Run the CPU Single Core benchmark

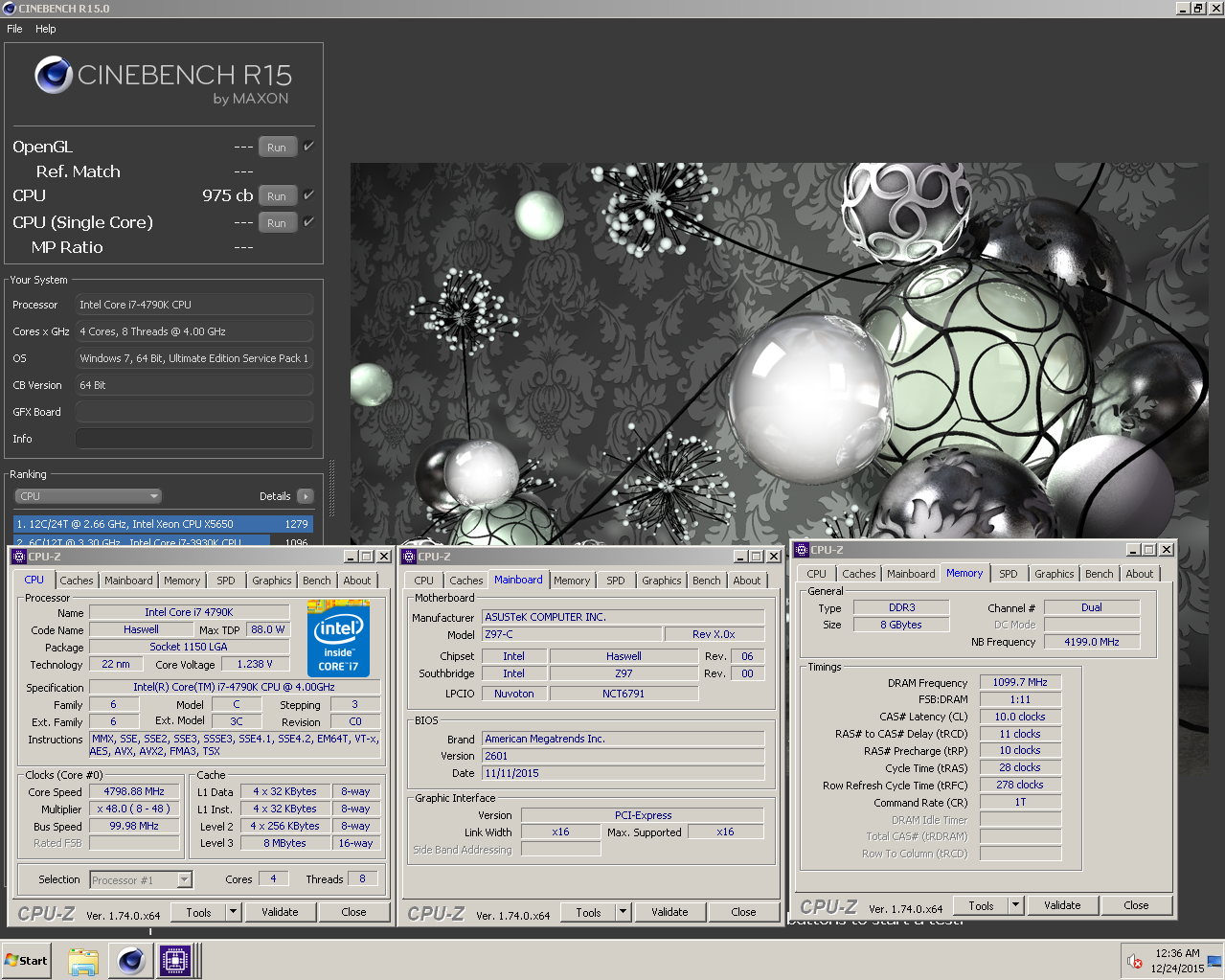click(277, 222)
